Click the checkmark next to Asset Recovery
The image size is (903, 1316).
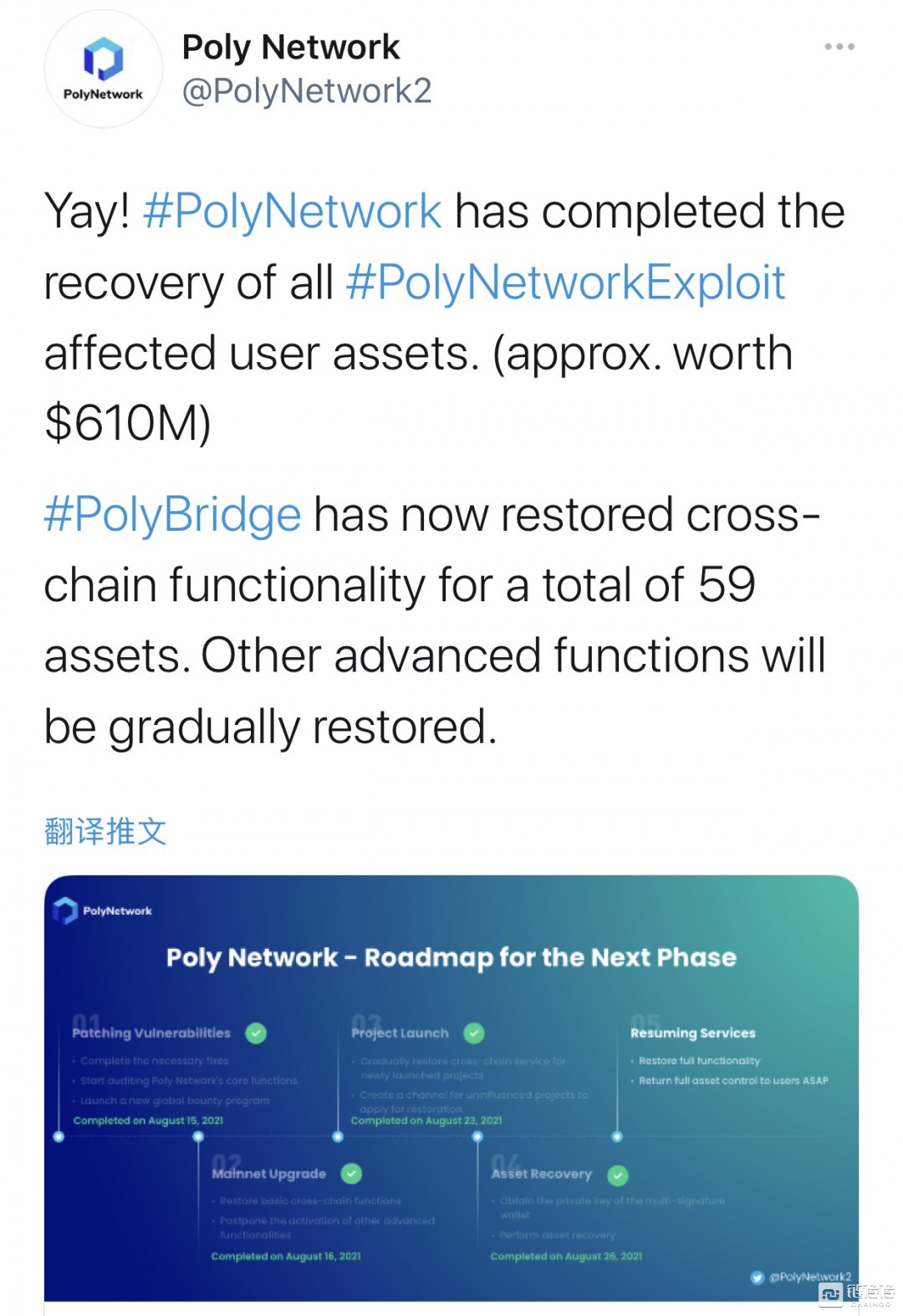coord(618,1174)
